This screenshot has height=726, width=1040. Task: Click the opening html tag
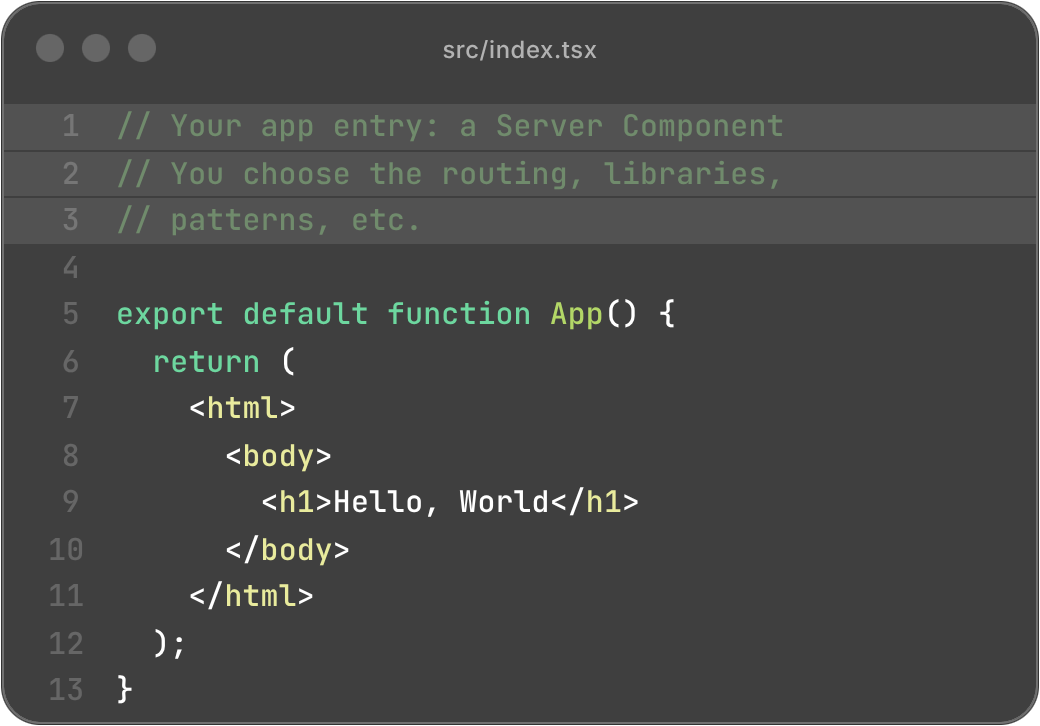[242, 408]
